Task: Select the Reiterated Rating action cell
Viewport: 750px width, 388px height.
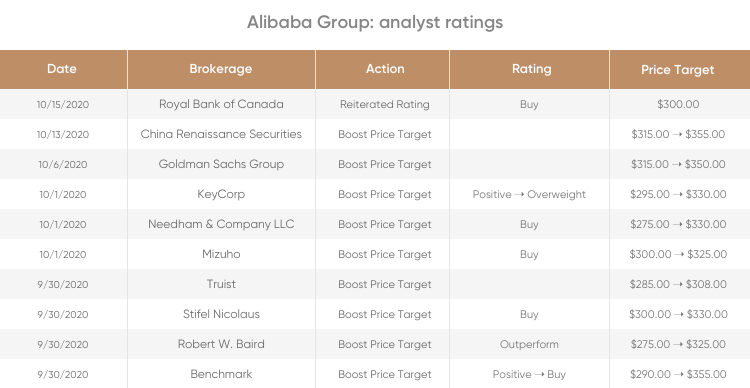Action: (385, 104)
